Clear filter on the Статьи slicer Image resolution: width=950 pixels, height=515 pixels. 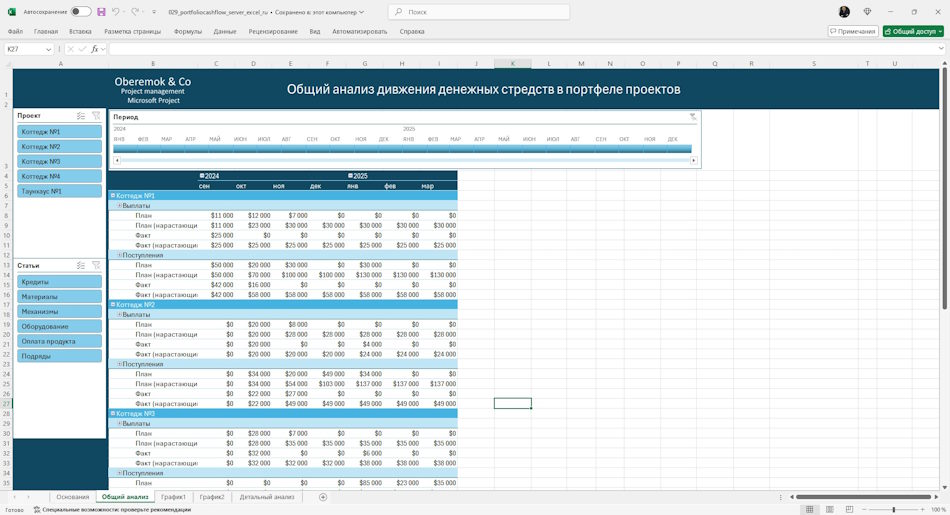tap(96, 265)
